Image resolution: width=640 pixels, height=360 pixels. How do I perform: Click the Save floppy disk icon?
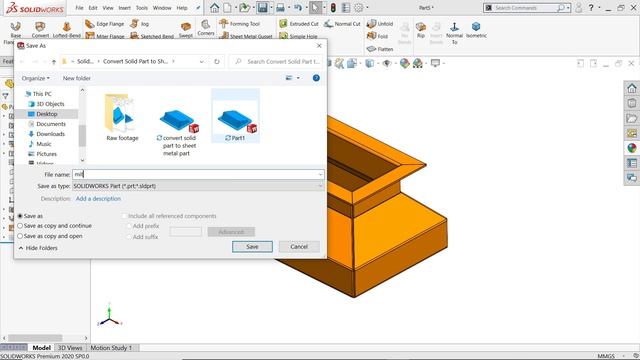(x=262, y=8)
